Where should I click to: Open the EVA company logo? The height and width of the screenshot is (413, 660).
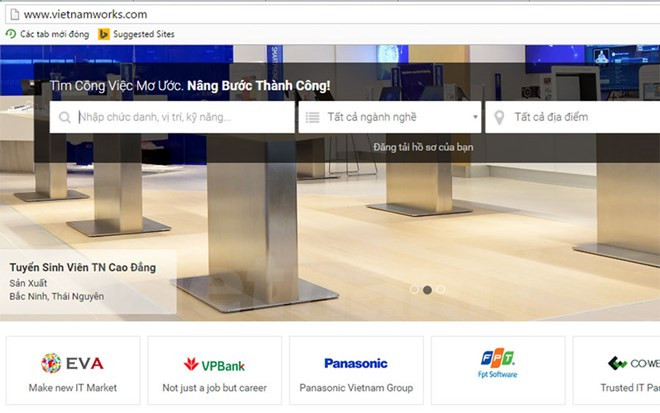click(x=72, y=363)
